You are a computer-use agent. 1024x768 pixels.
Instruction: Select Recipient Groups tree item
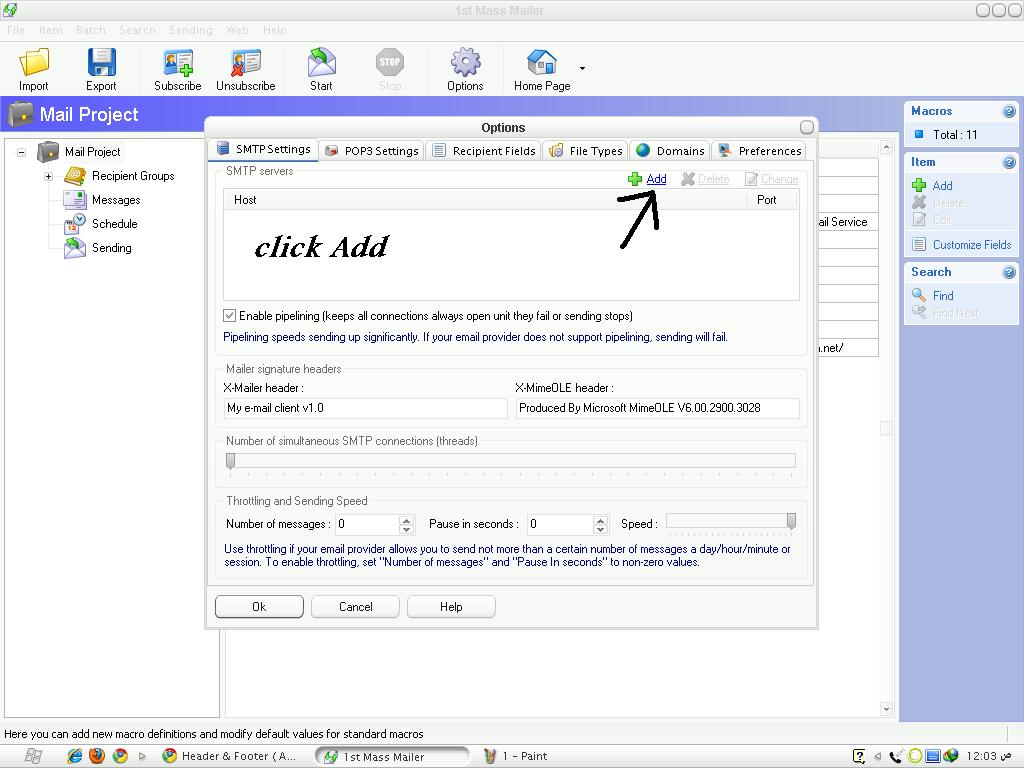(133, 176)
